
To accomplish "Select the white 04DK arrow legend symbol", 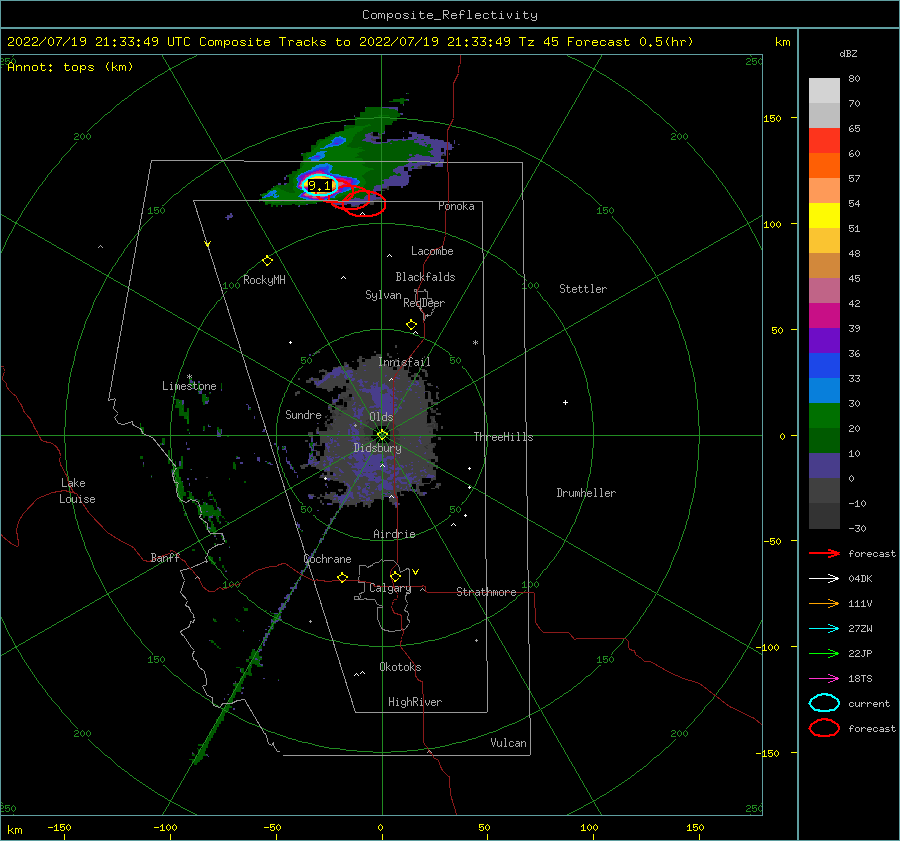I will click(x=824, y=579).
